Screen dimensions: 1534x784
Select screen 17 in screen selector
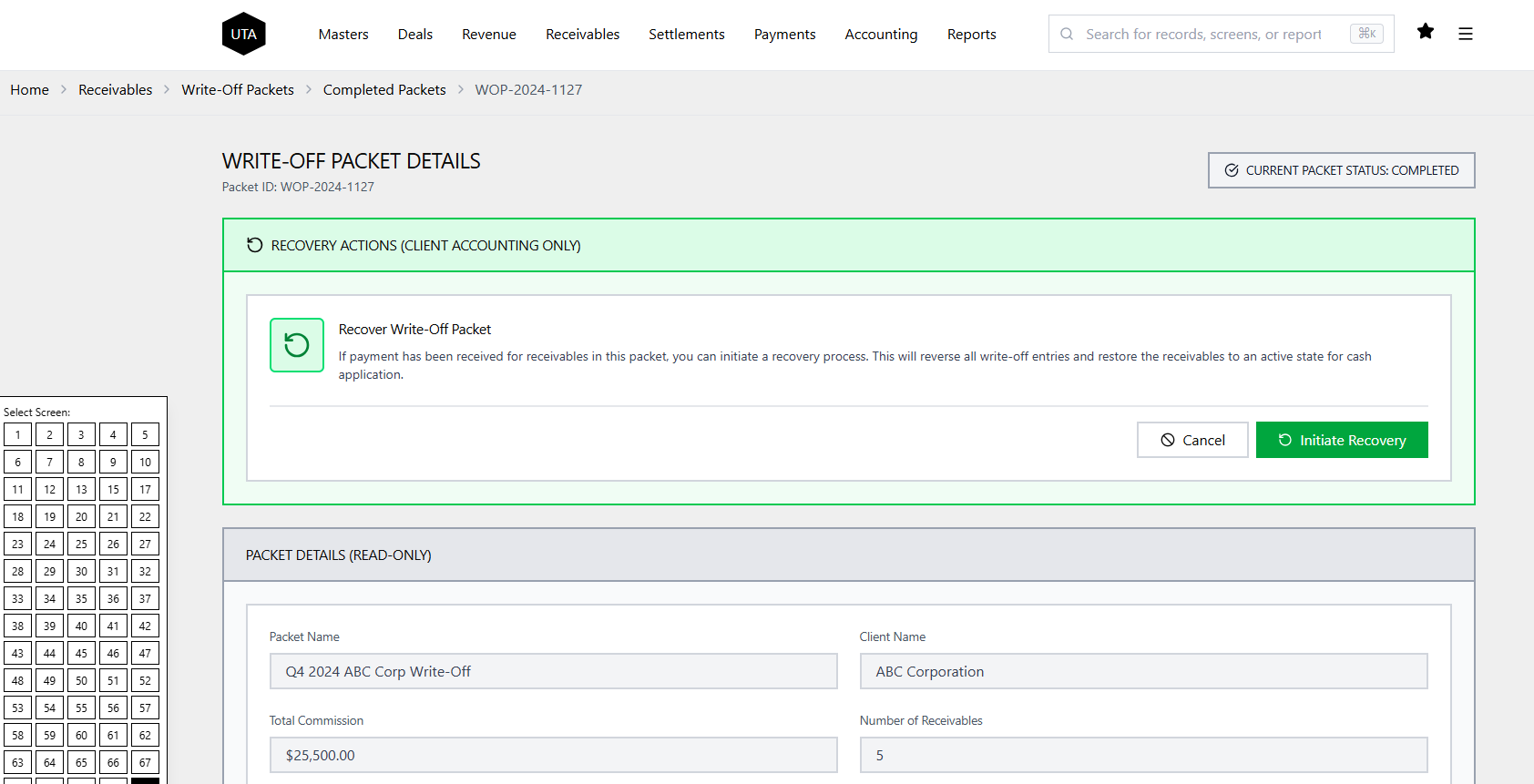(x=145, y=489)
